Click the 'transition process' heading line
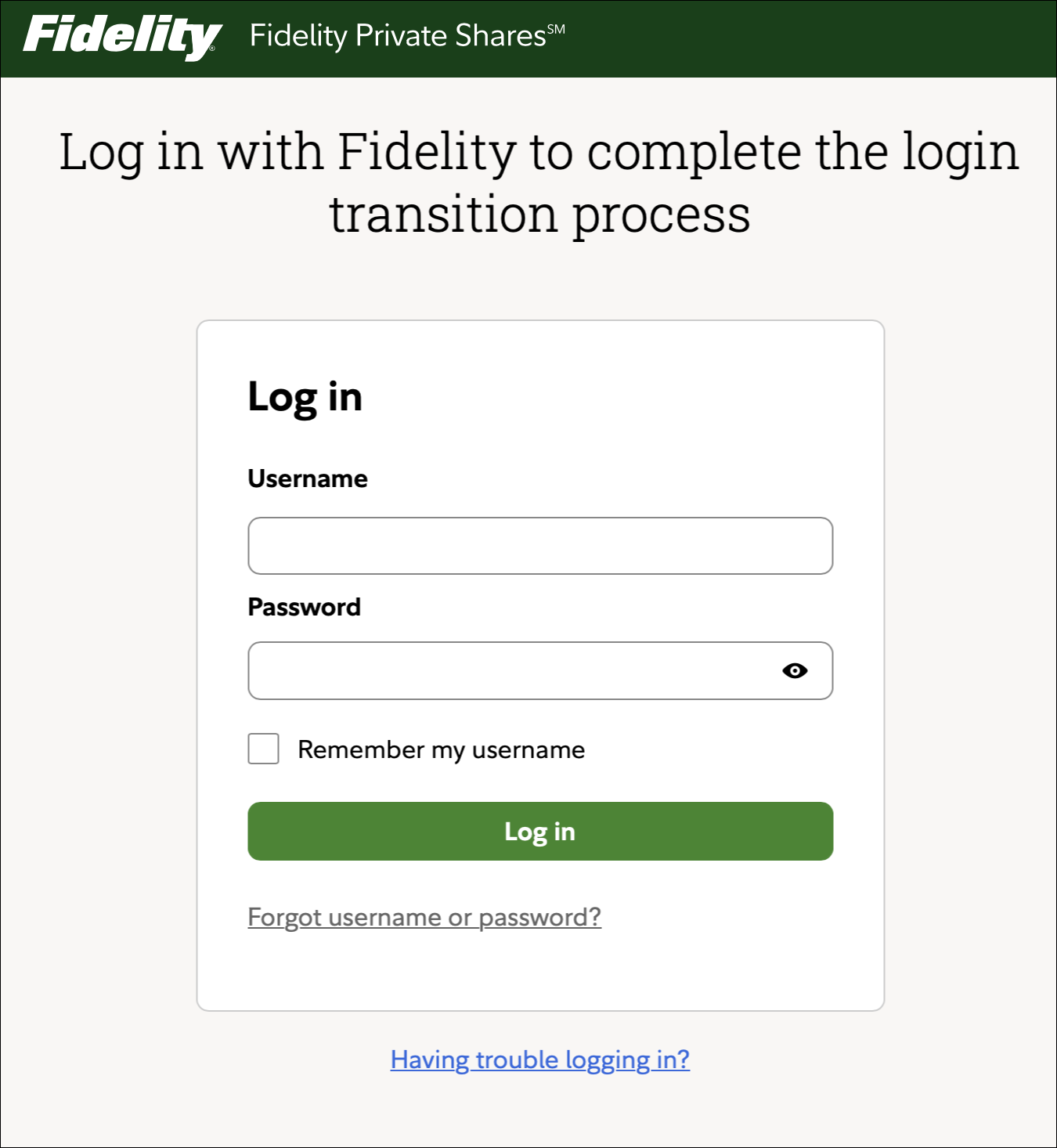Image resolution: width=1057 pixels, height=1148 pixels. [539, 214]
